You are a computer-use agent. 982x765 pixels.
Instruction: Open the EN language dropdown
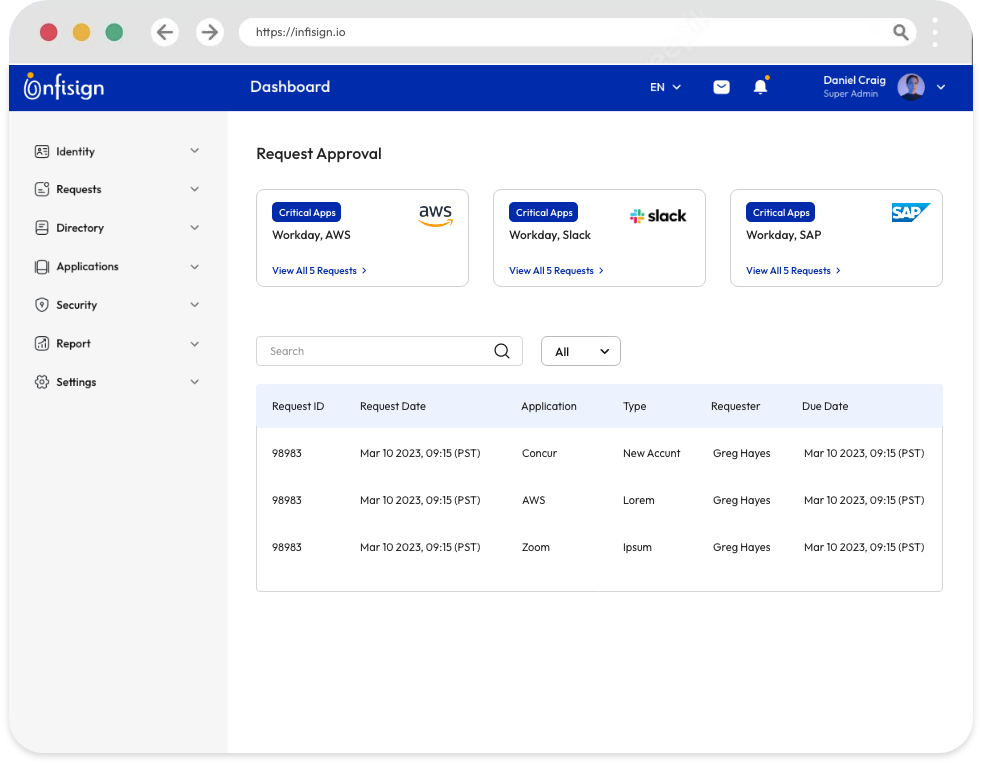(664, 87)
